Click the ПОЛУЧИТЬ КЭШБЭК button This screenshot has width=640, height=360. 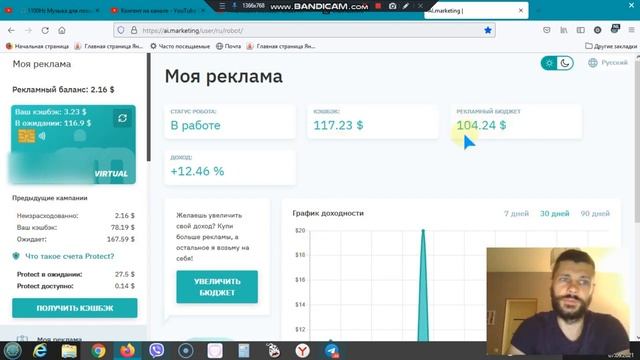point(75,308)
